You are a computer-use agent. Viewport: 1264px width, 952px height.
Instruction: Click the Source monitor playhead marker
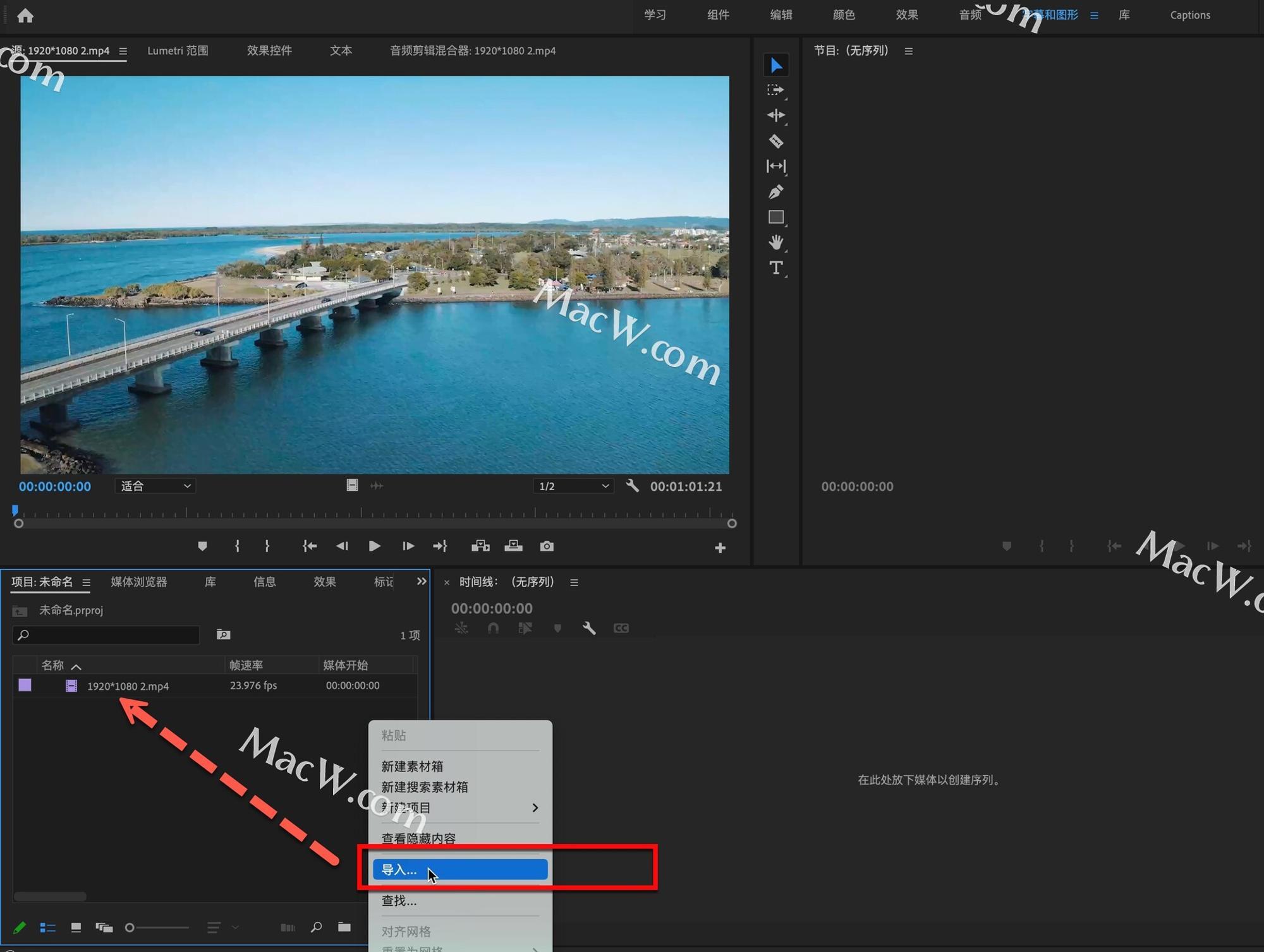pyautogui.click(x=15, y=510)
